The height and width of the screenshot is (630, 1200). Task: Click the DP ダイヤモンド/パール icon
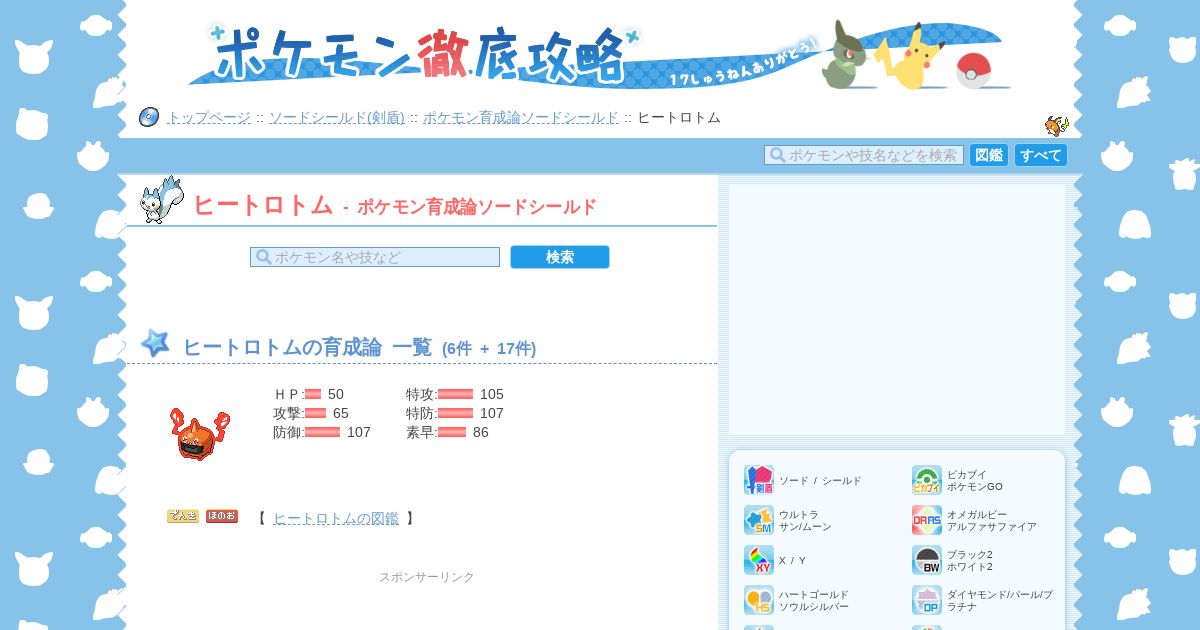(927, 600)
